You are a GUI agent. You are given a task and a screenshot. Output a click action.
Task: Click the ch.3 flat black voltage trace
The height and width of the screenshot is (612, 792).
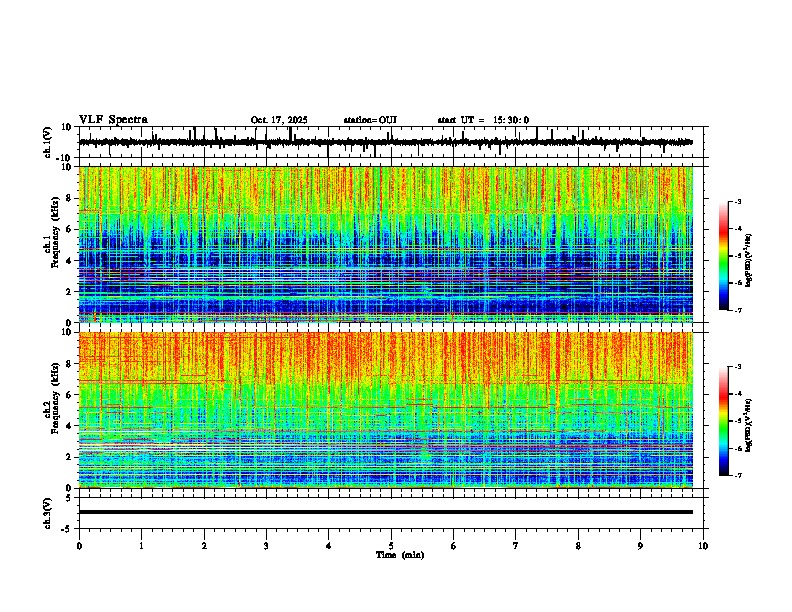(386, 512)
